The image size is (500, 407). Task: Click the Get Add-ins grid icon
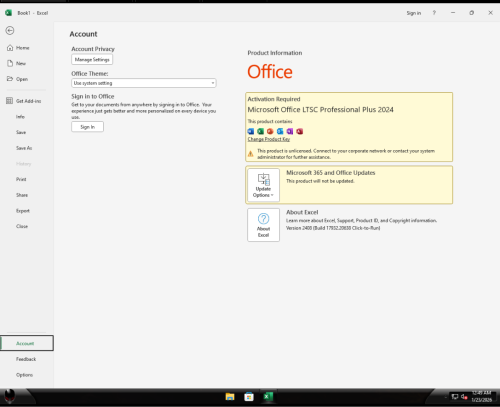[10, 101]
